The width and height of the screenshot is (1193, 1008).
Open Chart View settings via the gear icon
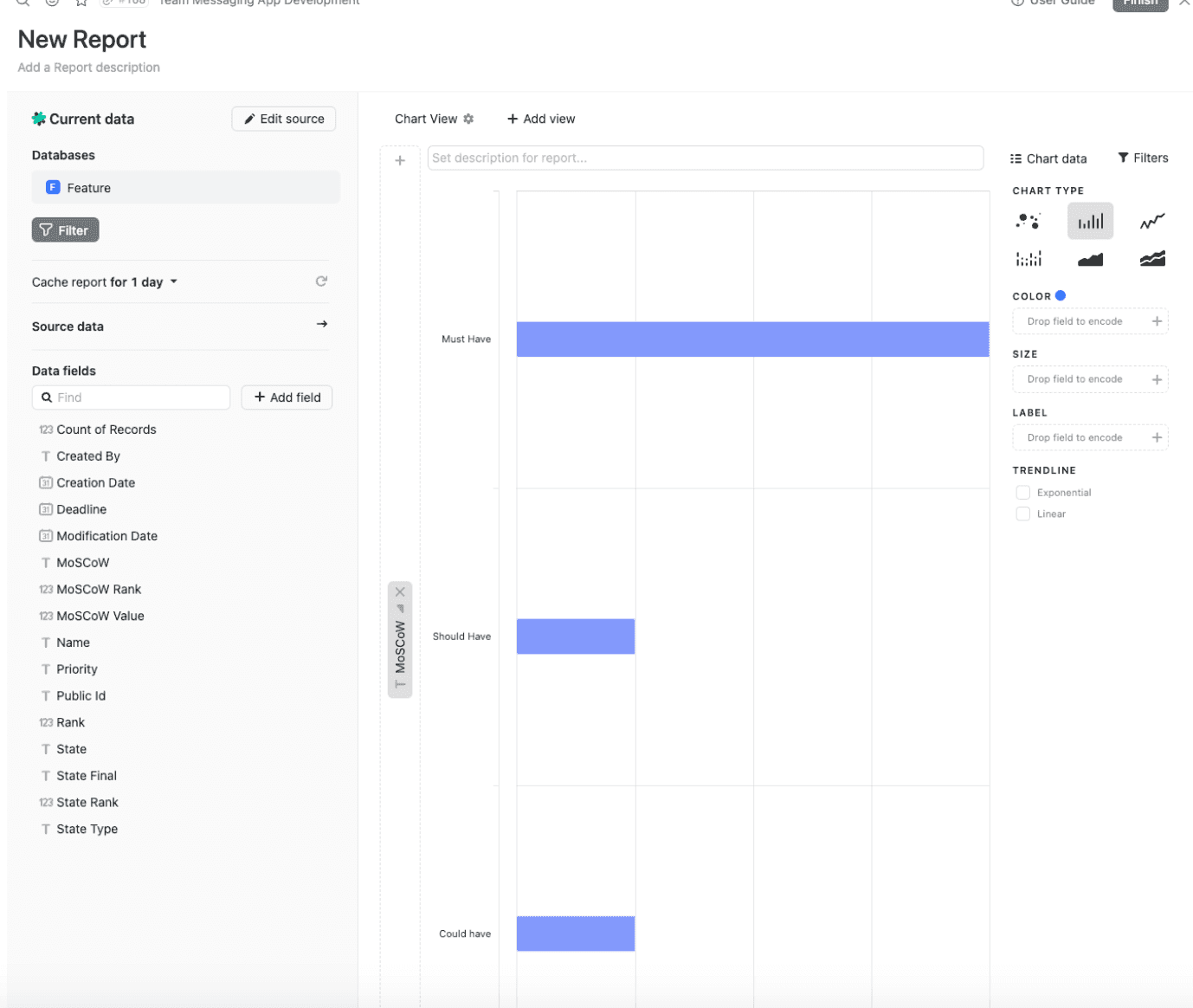click(x=468, y=119)
